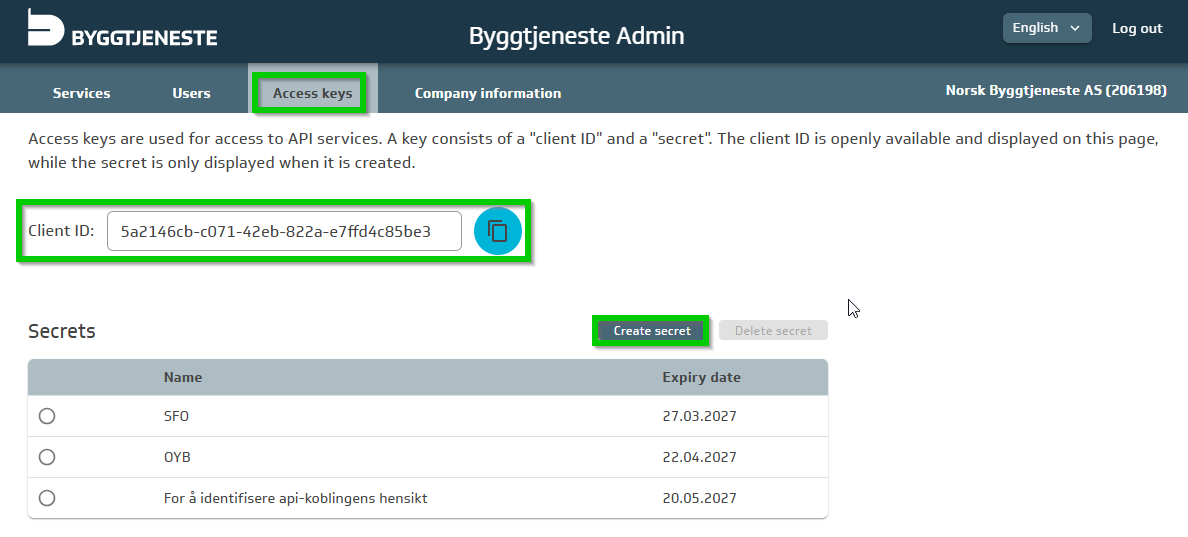Click the Expiry date column header
This screenshot has height=537, width=1188.
tap(701, 377)
